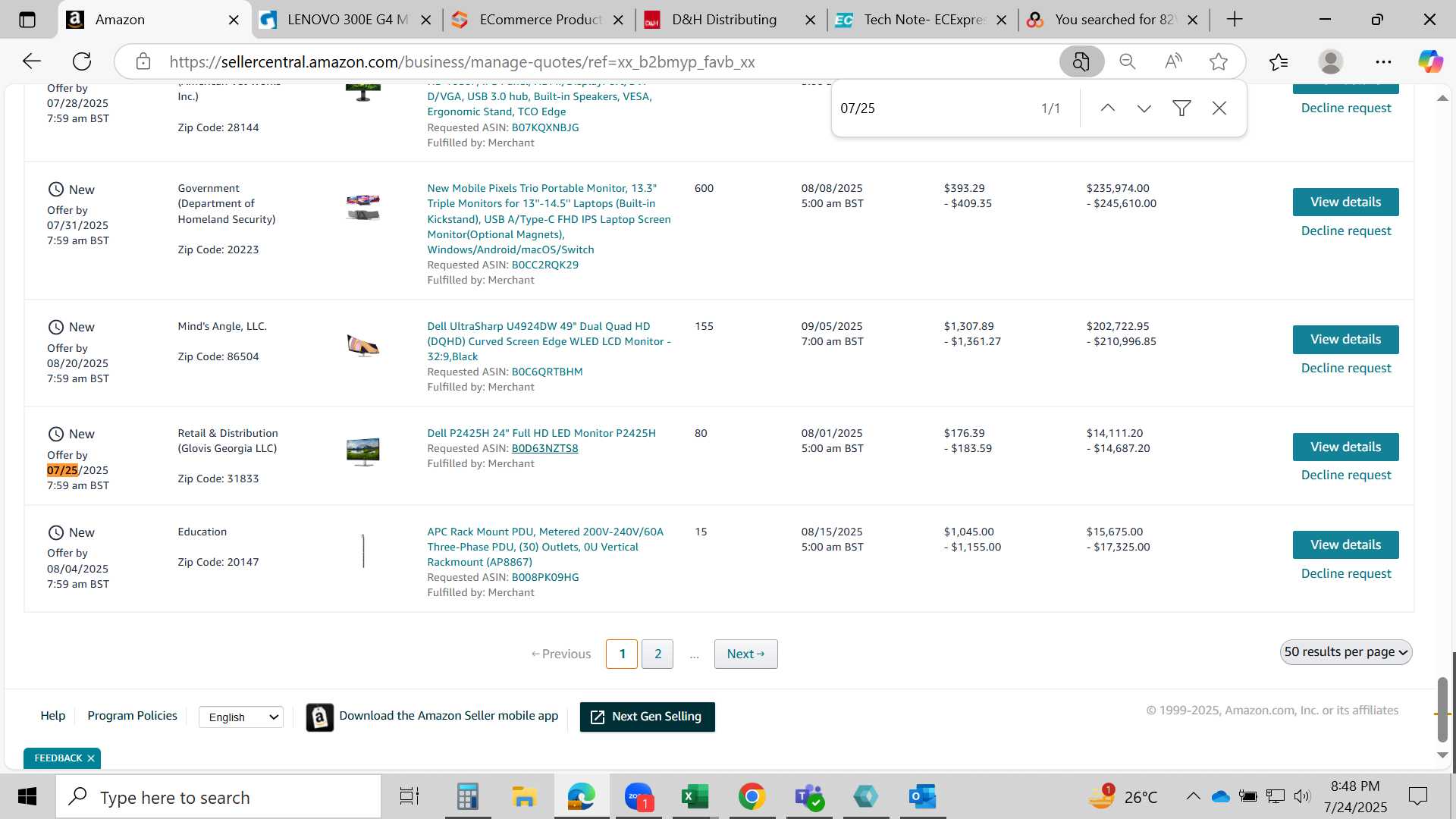Image resolution: width=1456 pixels, height=819 pixels.
Task: Open Outlook from the taskbar
Action: click(x=922, y=797)
